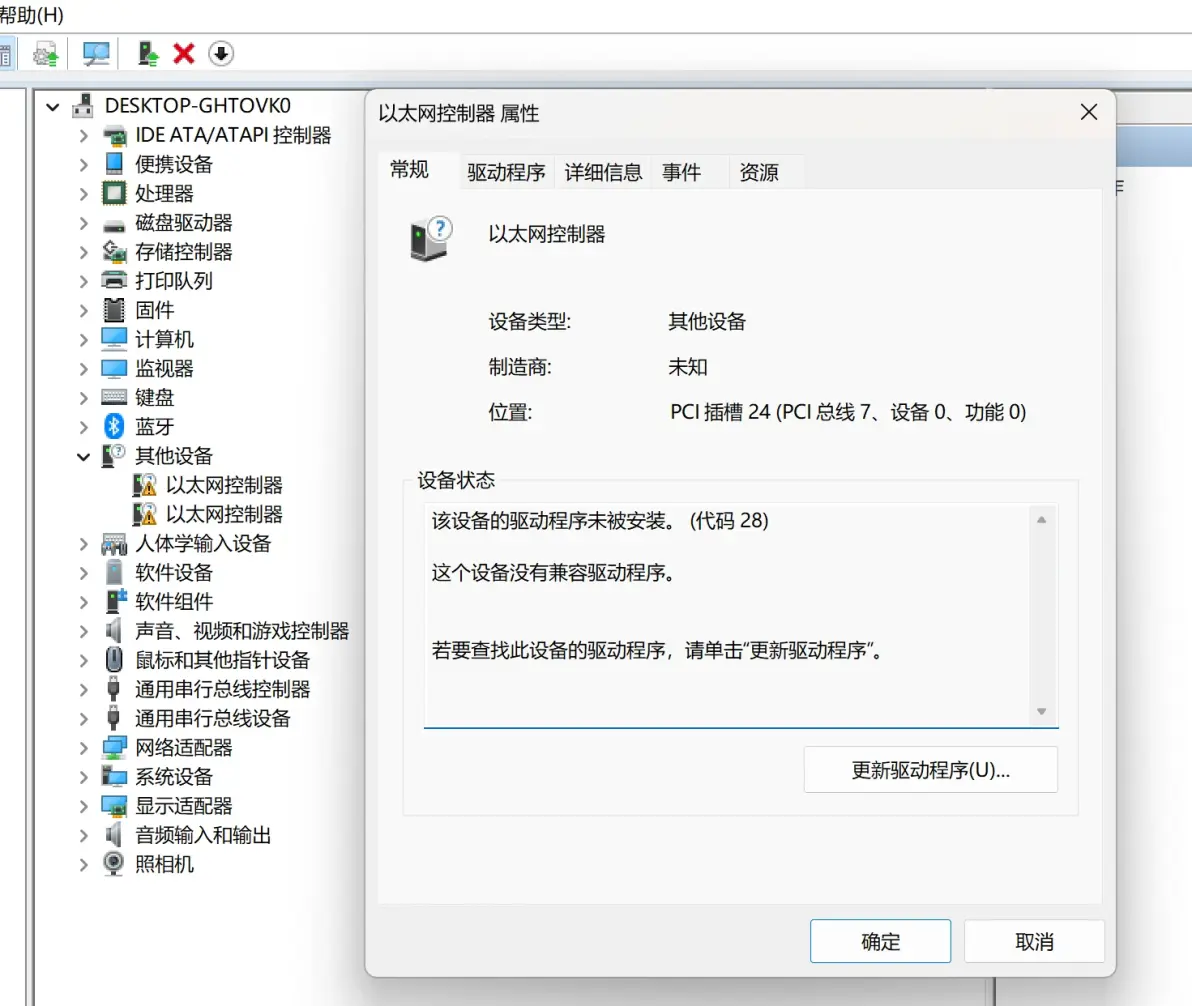Image resolution: width=1192 pixels, height=1006 pixels.
Task: Click the device status scrollbar down arrow
Action: 1041,711
